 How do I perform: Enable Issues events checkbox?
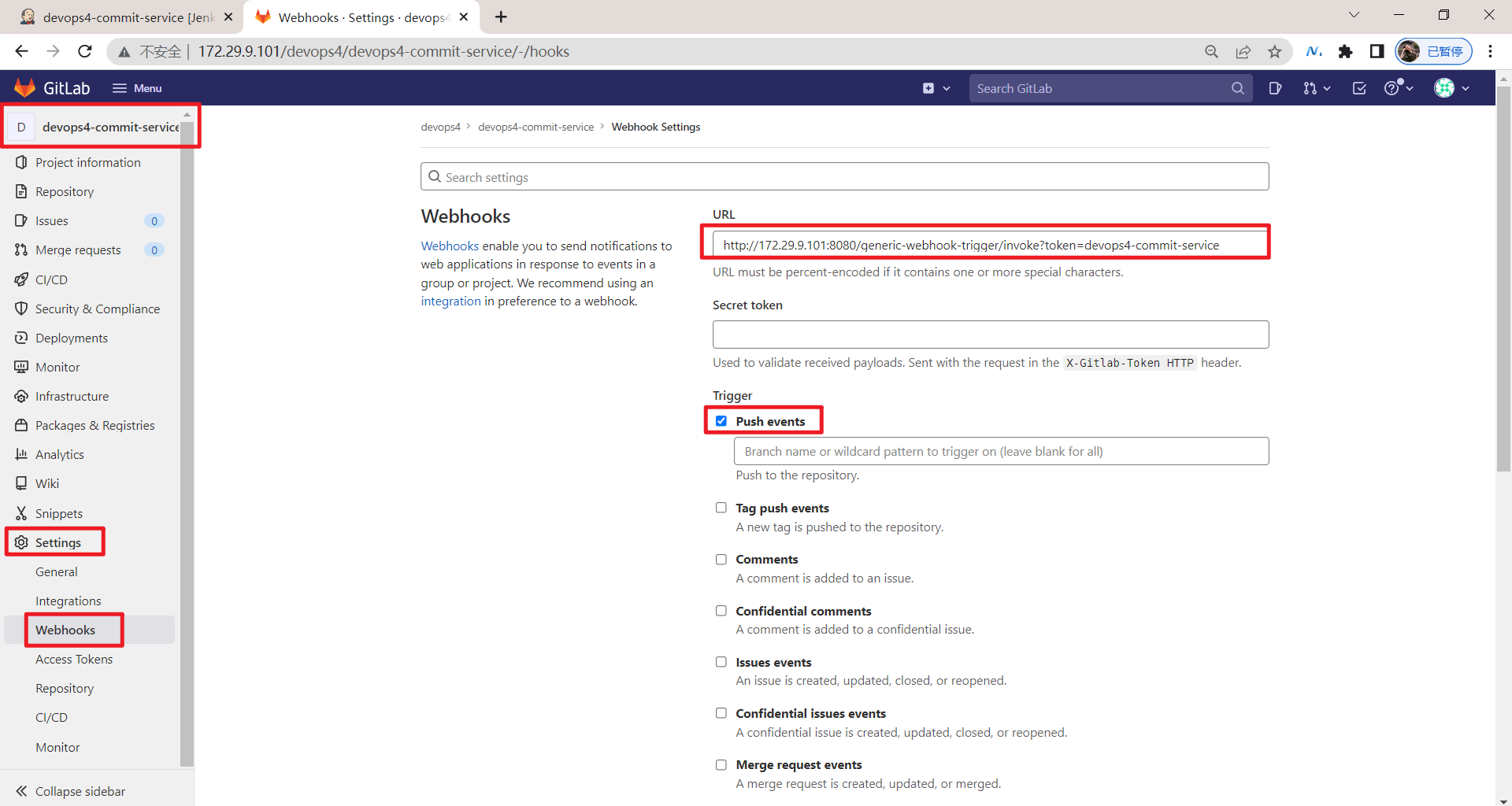(x=721, y=662)
